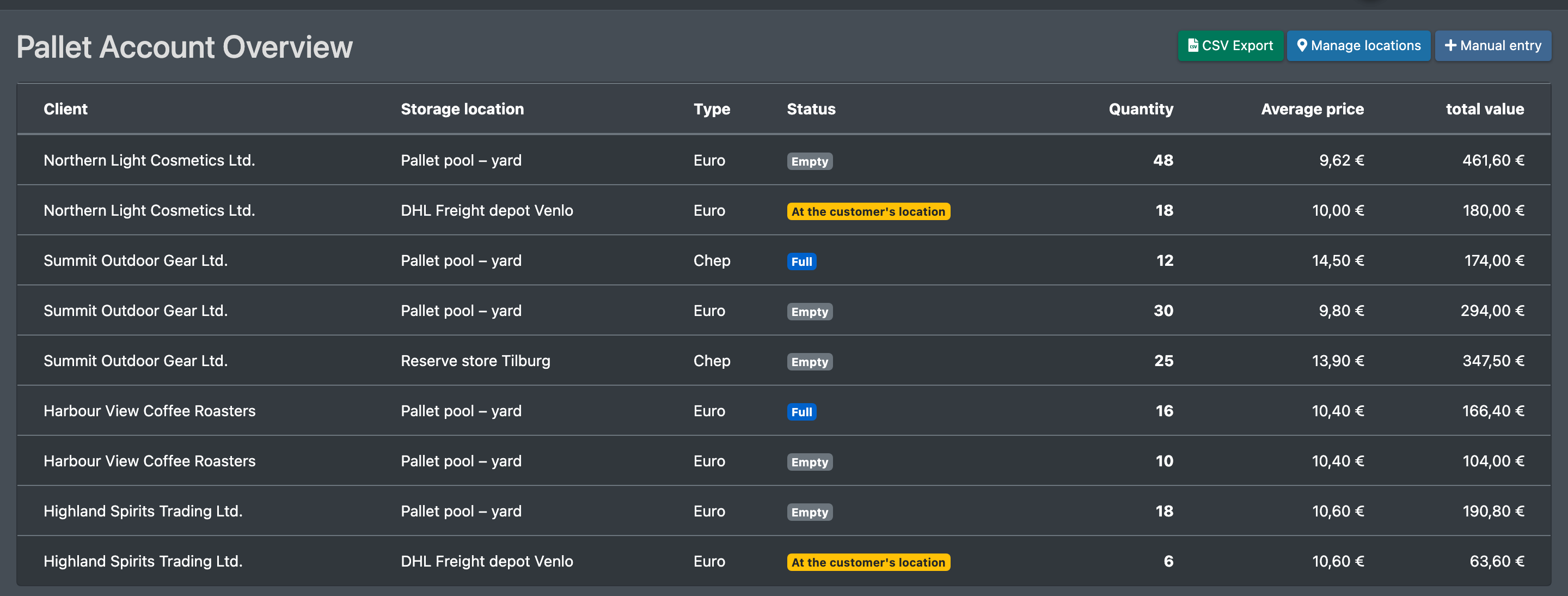Click the Full badge in the Chep row
1568x596 pixels.
[x=801, y=262]
